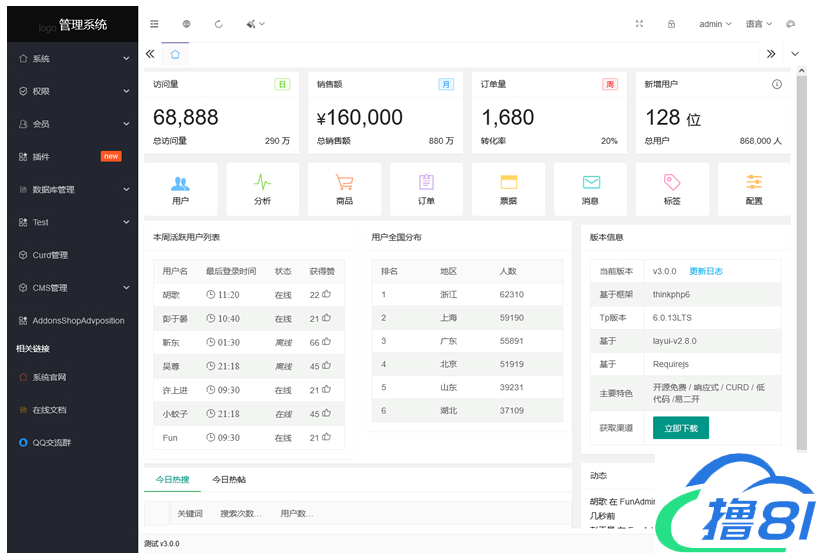Open the 更新日志 changelog link

click(x=705, y=271)
